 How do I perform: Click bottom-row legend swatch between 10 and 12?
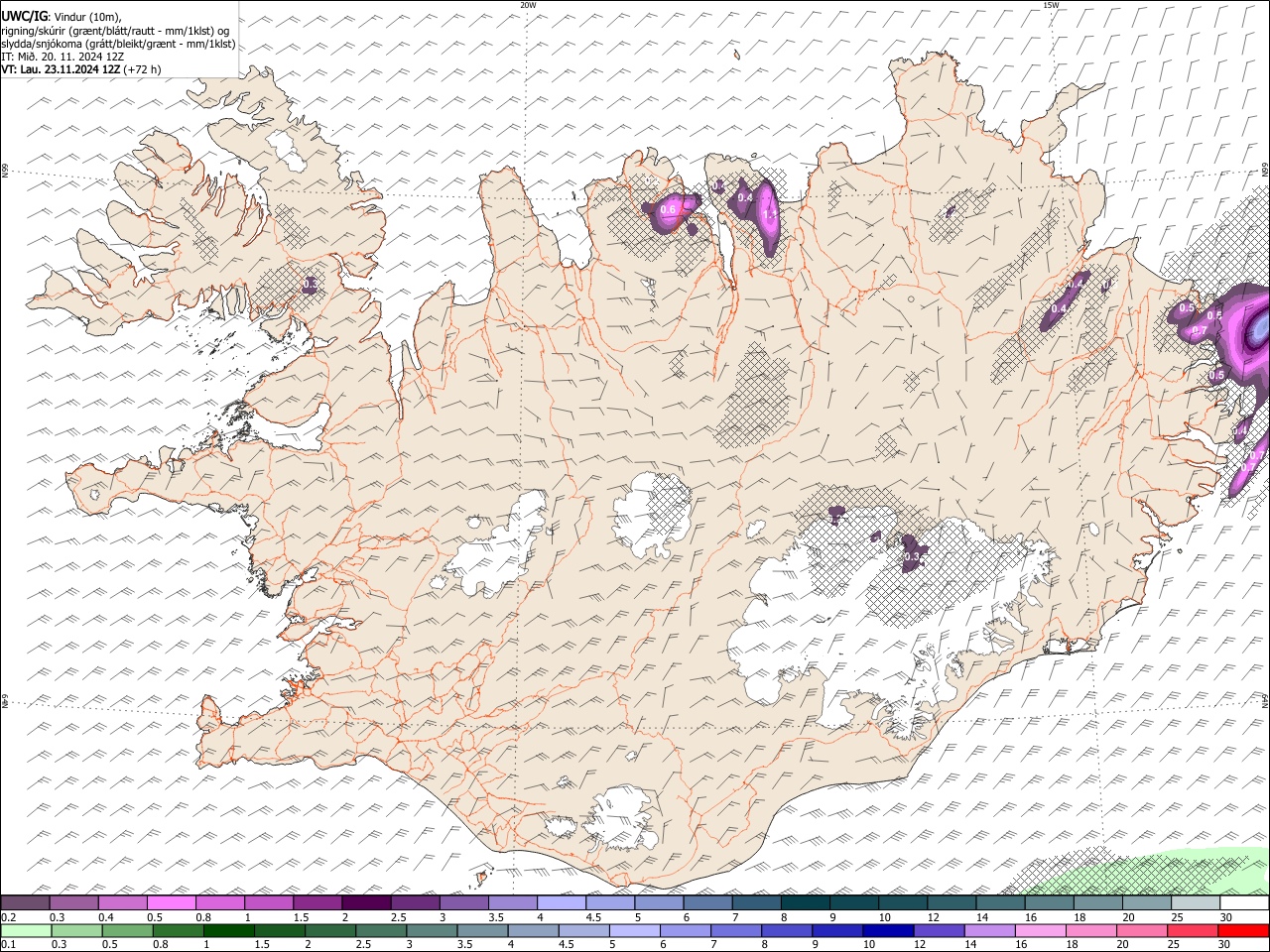click(887, 930)
